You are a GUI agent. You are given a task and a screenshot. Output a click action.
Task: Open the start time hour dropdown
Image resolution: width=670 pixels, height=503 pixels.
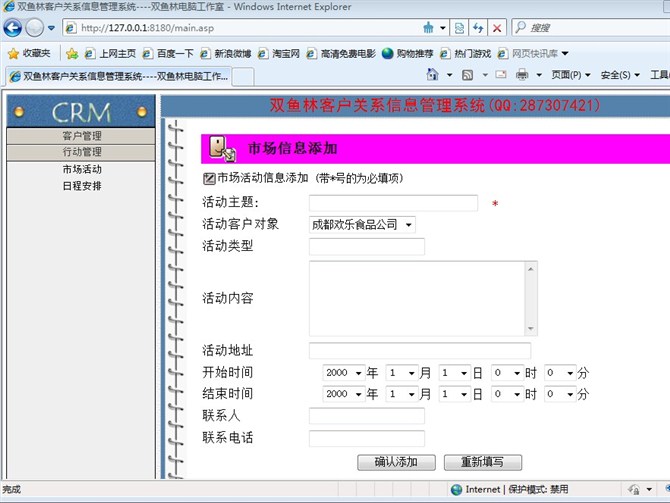[506, 373]
